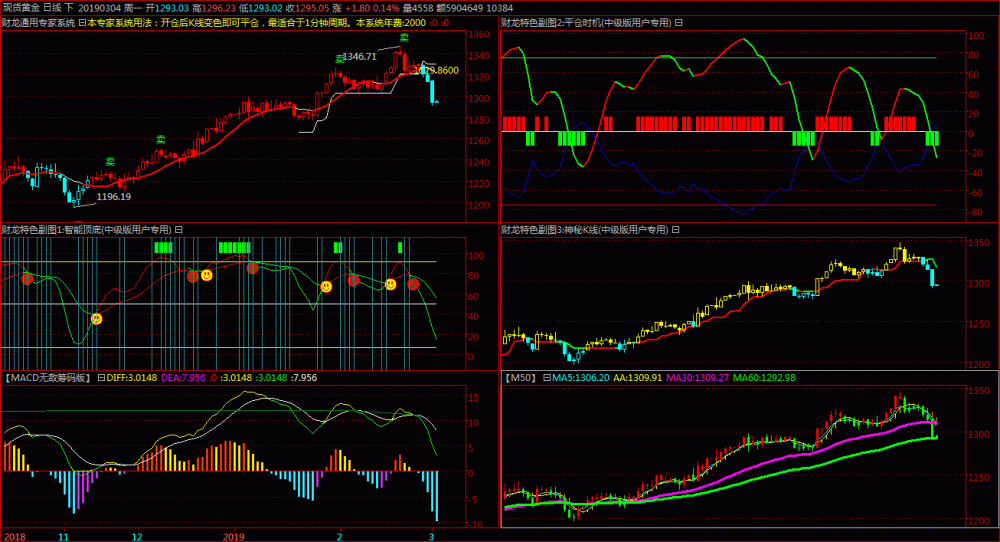This screenshot has height=542, width=1000.
Task: Click the longest cyan MACD bar at right
Action: click(x=437, y=497)
